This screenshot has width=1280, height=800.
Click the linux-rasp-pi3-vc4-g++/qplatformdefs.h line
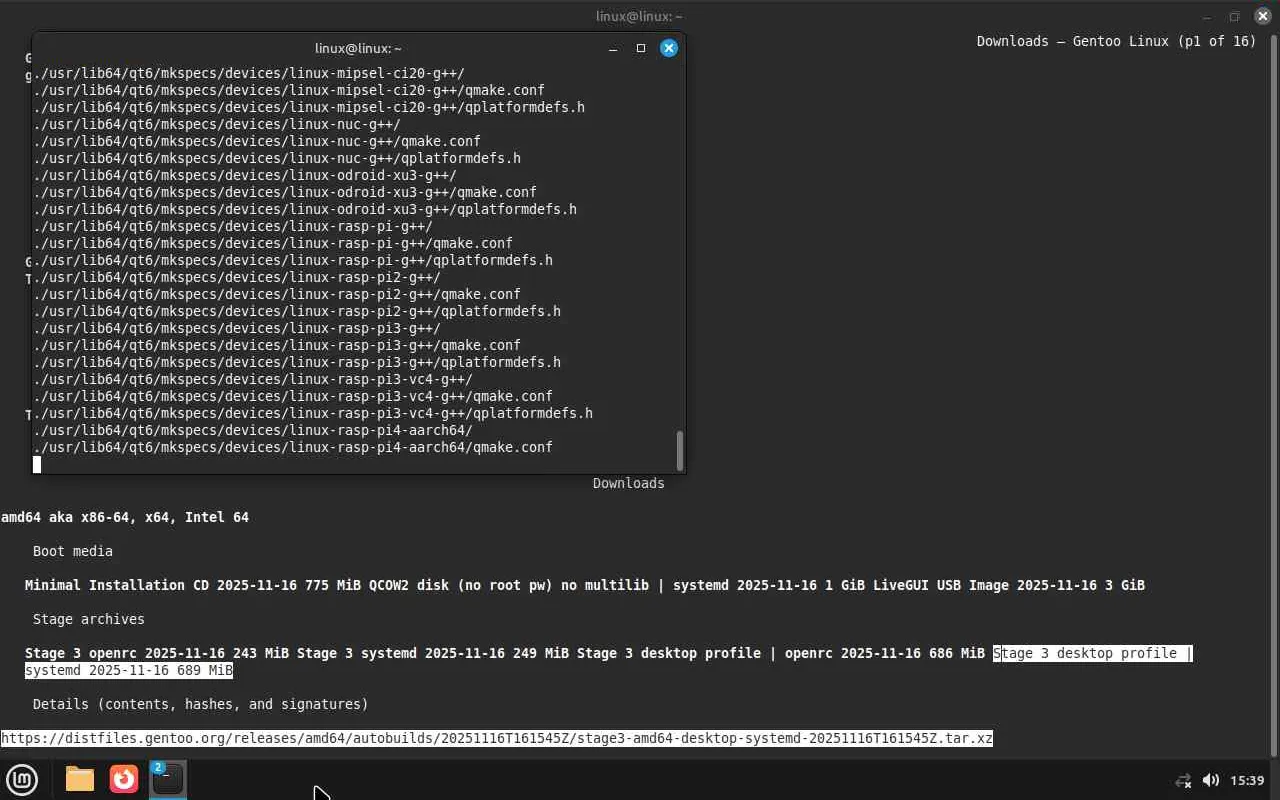pos(313,413)
